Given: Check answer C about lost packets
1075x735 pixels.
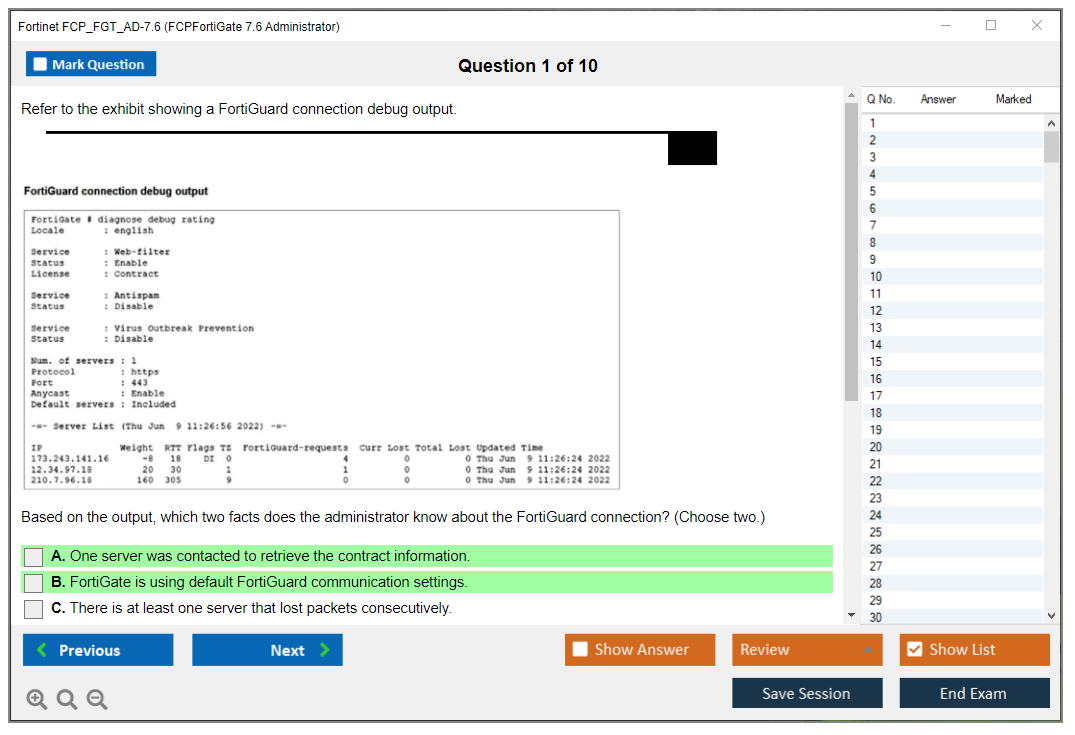Looking at the screenshot, I should pyautogui.click(x=33, y=609).
